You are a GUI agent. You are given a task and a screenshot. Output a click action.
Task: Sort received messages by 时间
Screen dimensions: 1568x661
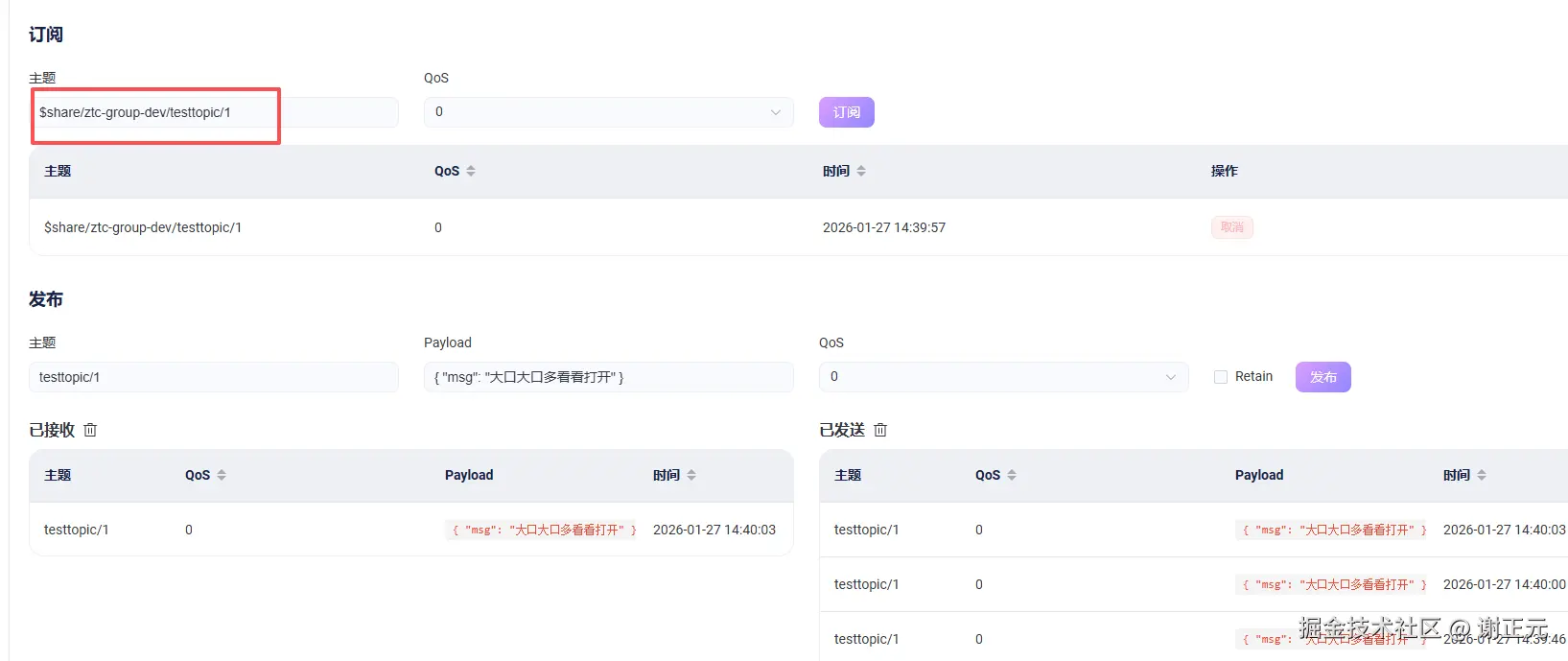click(691, 475)
